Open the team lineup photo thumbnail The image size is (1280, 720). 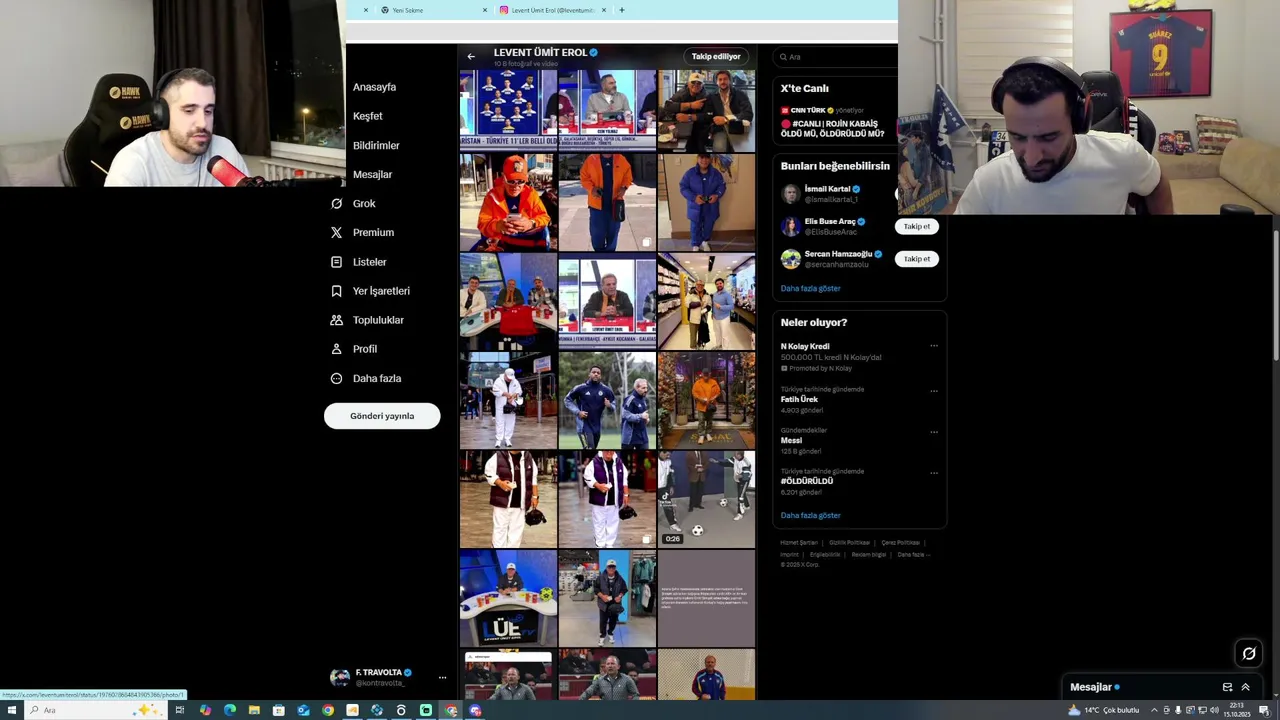(x=508, y=109)
